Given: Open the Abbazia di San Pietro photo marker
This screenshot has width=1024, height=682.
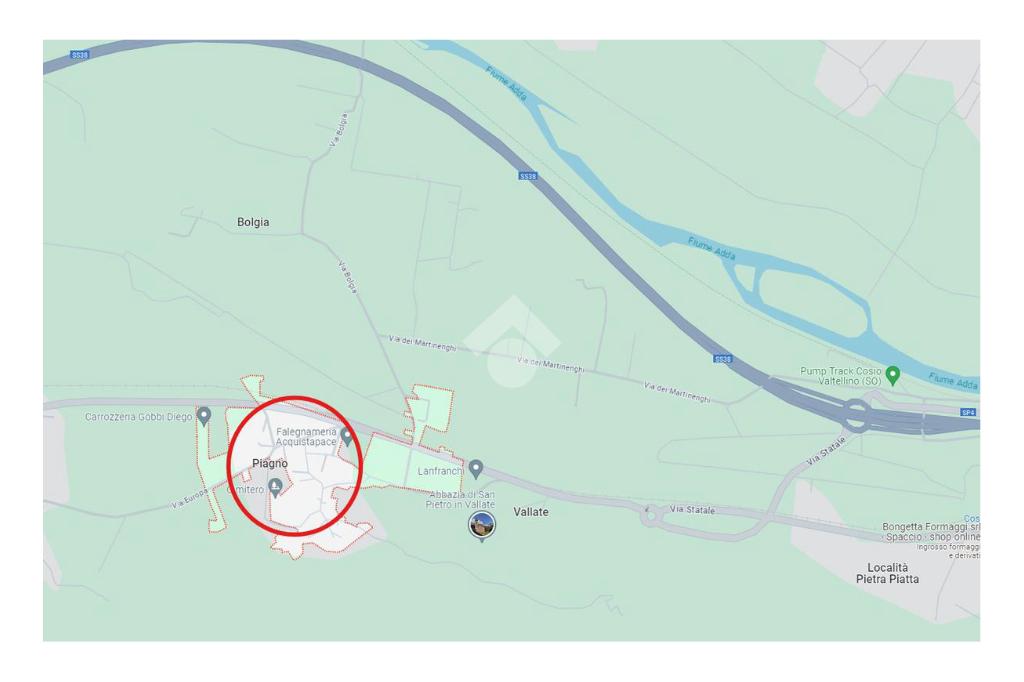Looking at the screenshot, I should tap(482, 527).
